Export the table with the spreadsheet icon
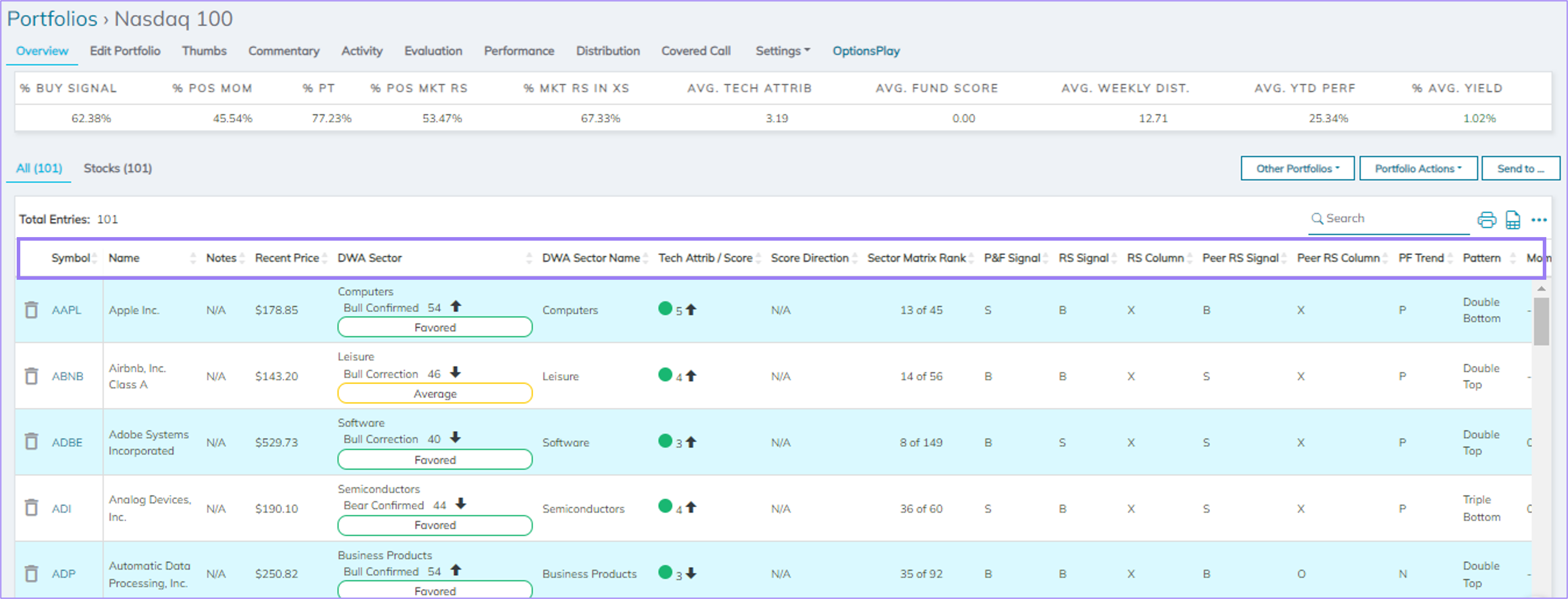This screenshot has width=1568, height=599. point(1513,220)
